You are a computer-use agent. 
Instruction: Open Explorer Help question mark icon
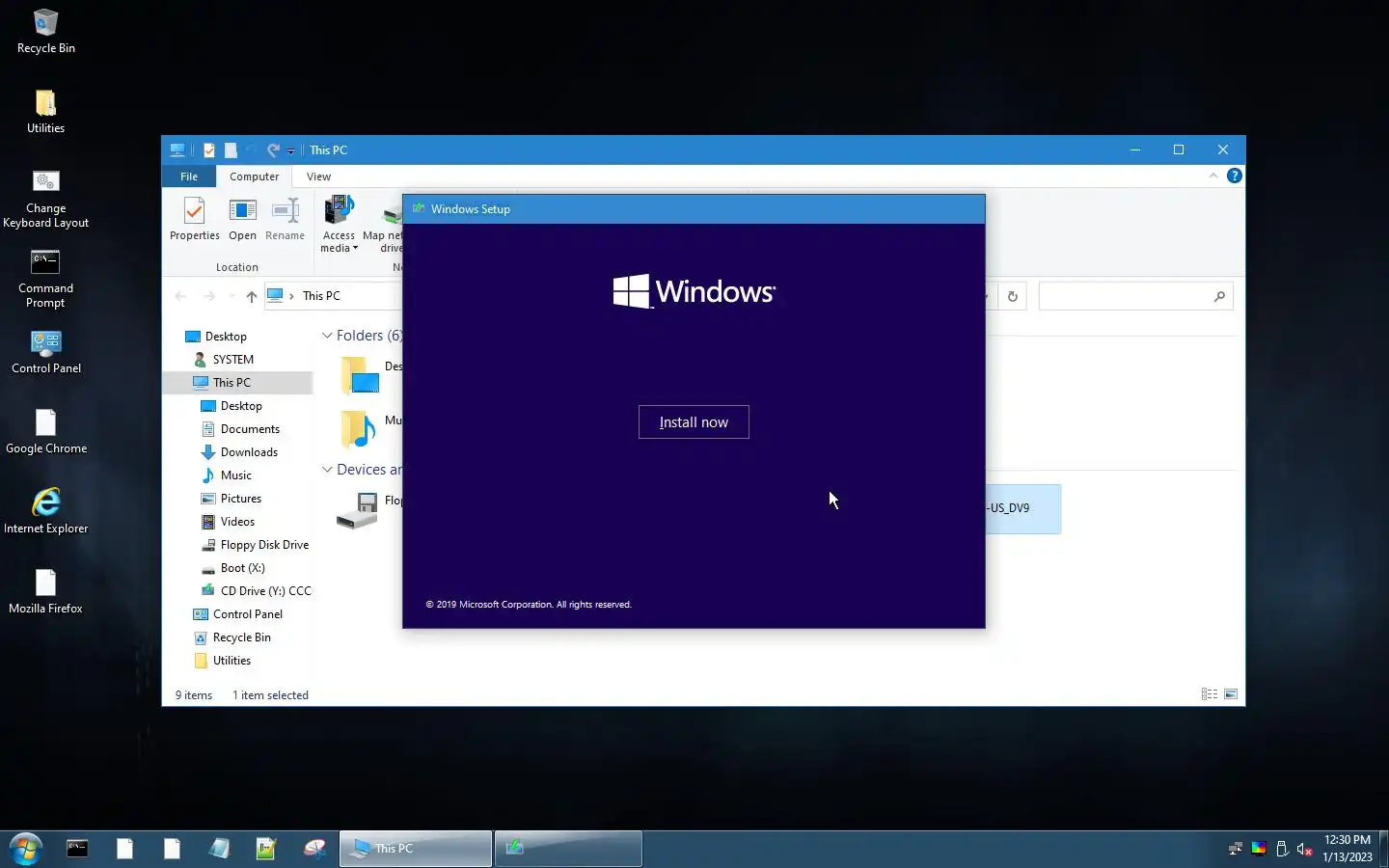[1234, 176]
